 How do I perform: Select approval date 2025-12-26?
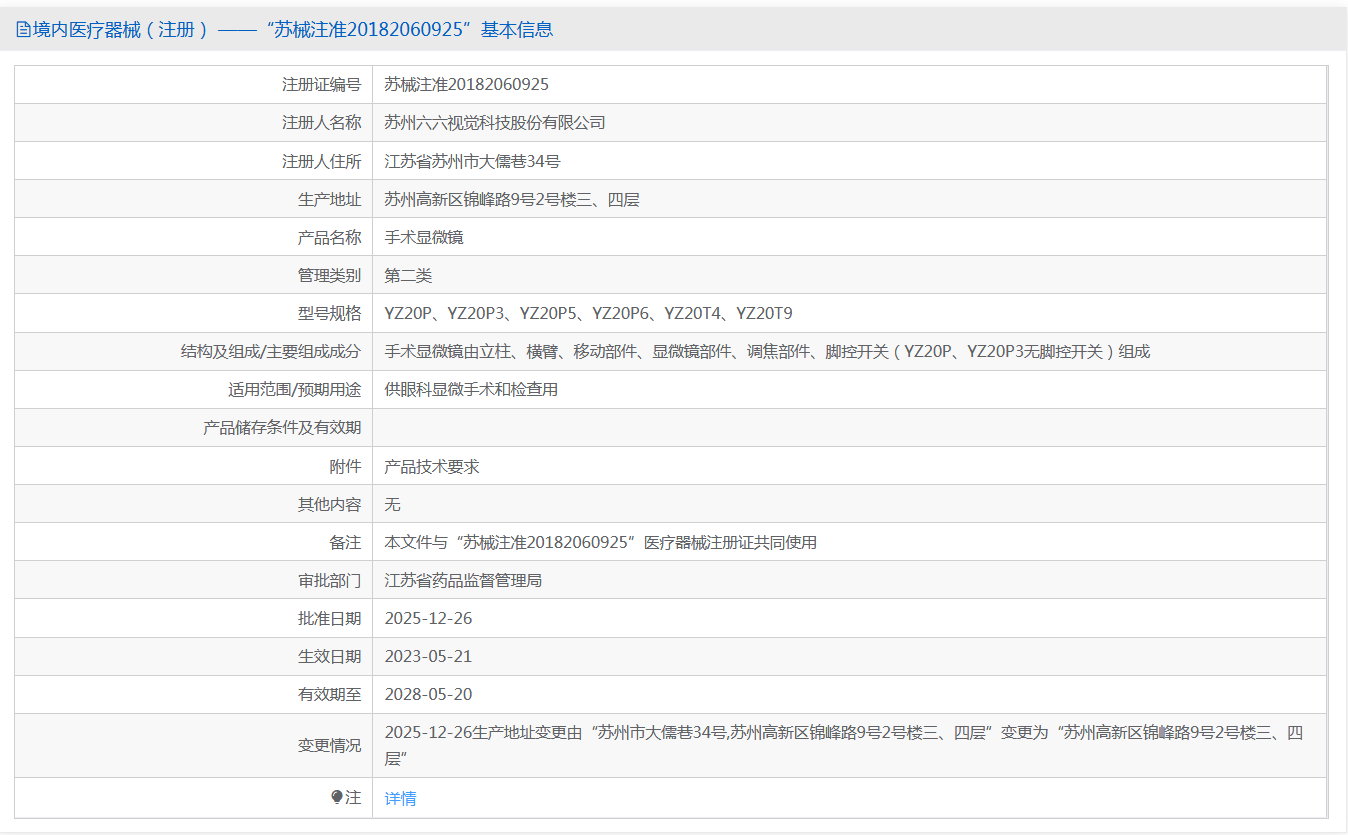click(428, 618)
